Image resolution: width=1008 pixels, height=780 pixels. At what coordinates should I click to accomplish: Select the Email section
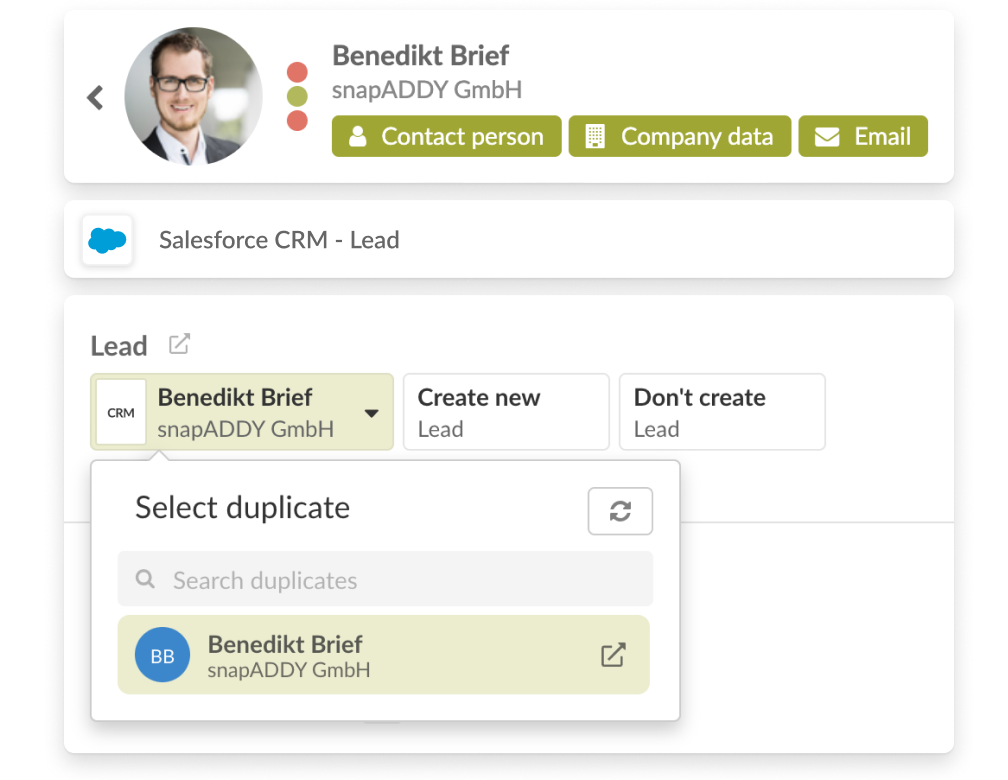(x=863, y=136)
